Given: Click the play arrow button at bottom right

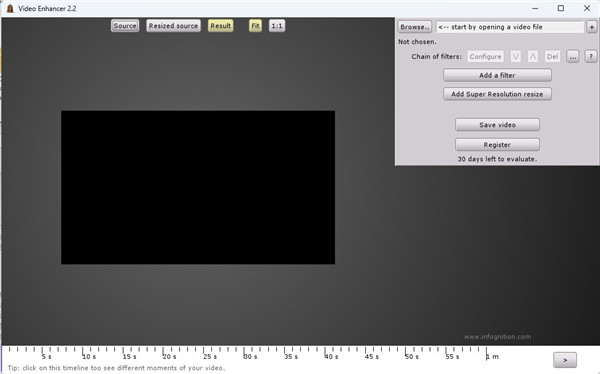Looking at the screenshot, I should click(x=565, y=360).
